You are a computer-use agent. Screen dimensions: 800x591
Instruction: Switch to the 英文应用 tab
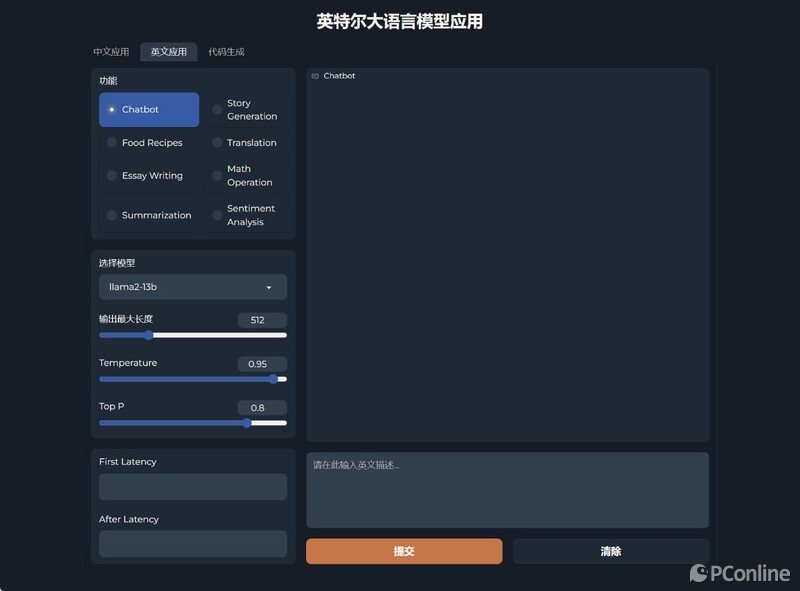click(168, 52)
